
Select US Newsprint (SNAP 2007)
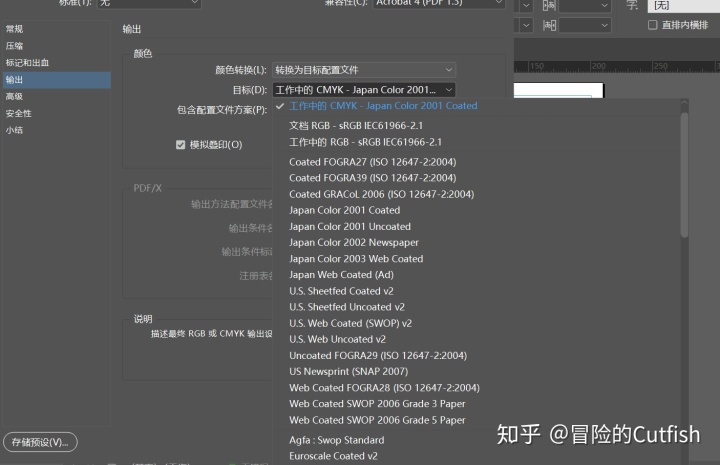click(x=349, y=371)
